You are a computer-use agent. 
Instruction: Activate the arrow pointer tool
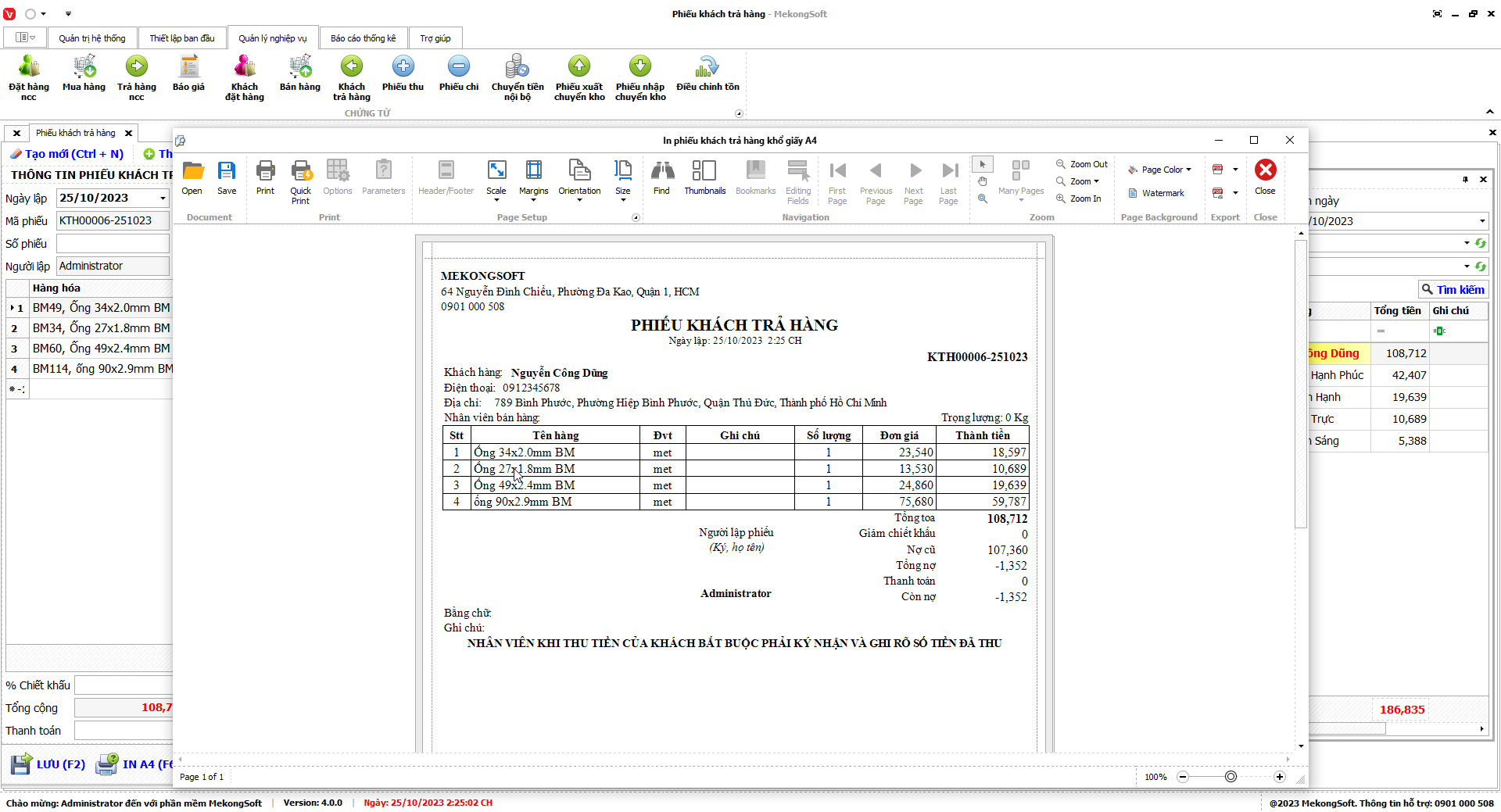point(983,164)
